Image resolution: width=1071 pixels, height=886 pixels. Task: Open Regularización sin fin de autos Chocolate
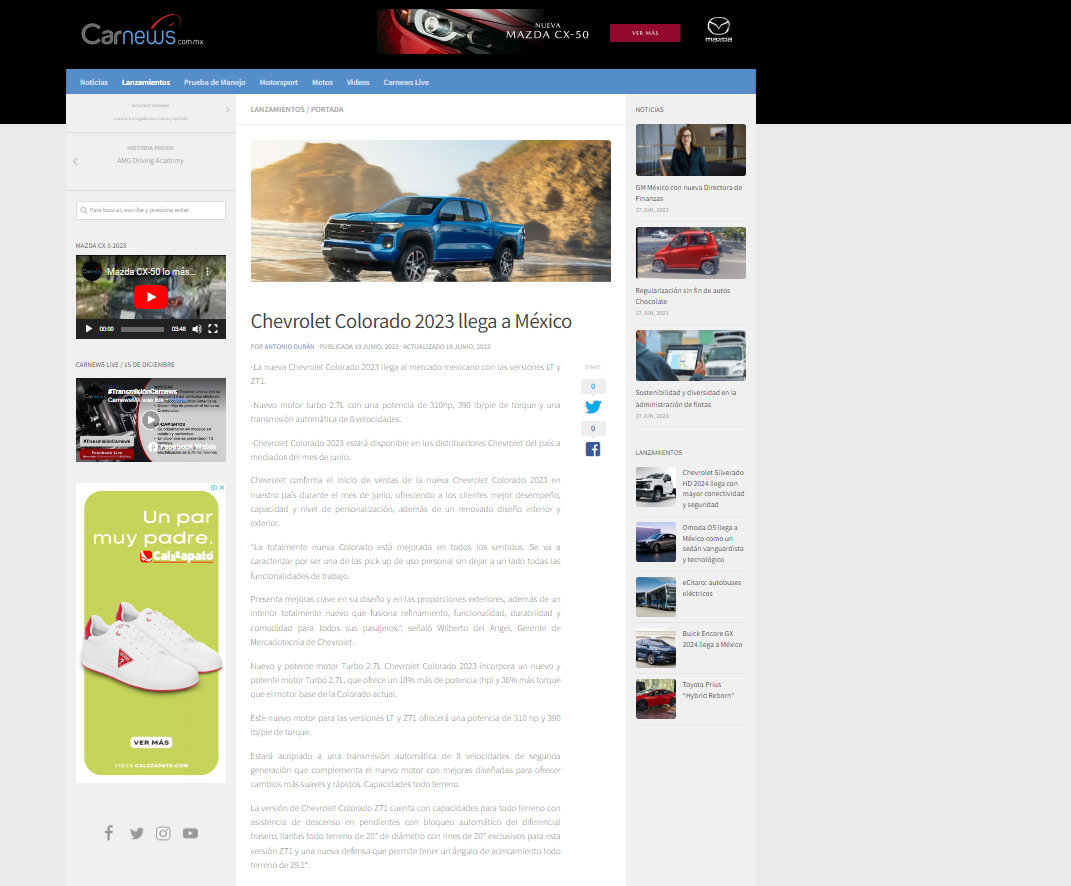(x=683, y=296)
